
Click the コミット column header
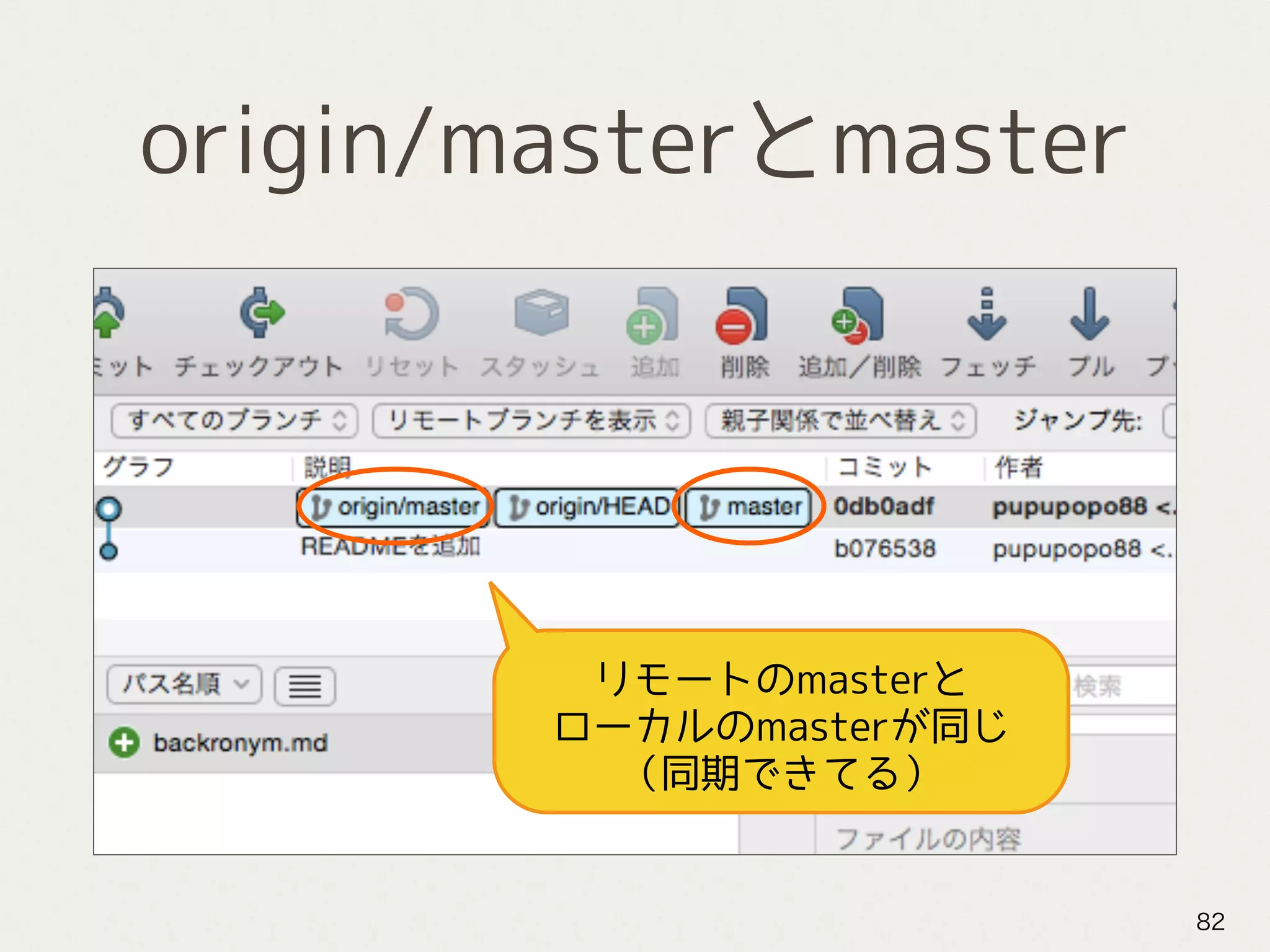pyautogui.click(x=884, y=467)
